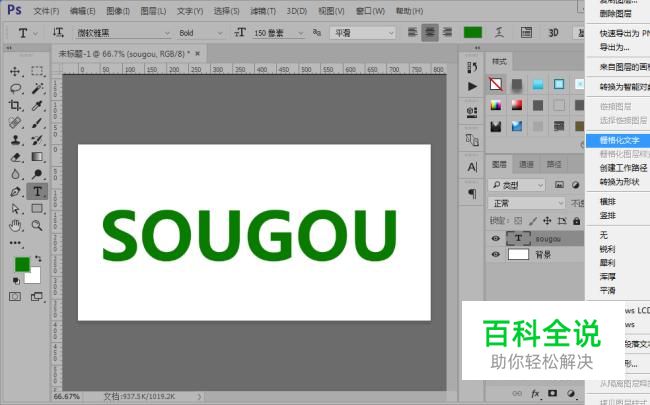
Task: Select the Move tool
Action: coord(15,71)
